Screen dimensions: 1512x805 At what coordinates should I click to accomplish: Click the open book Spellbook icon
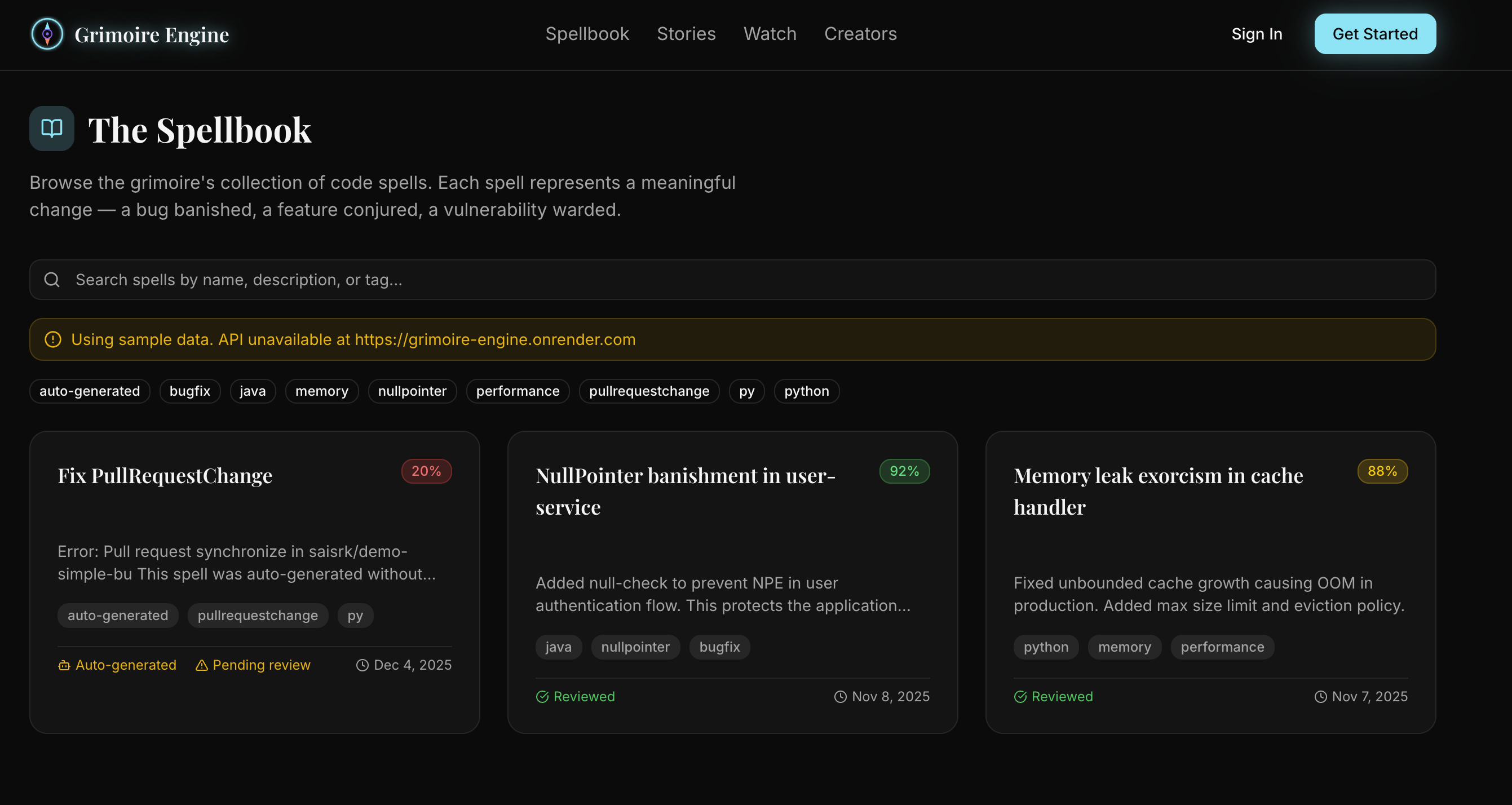pos(52,129)
